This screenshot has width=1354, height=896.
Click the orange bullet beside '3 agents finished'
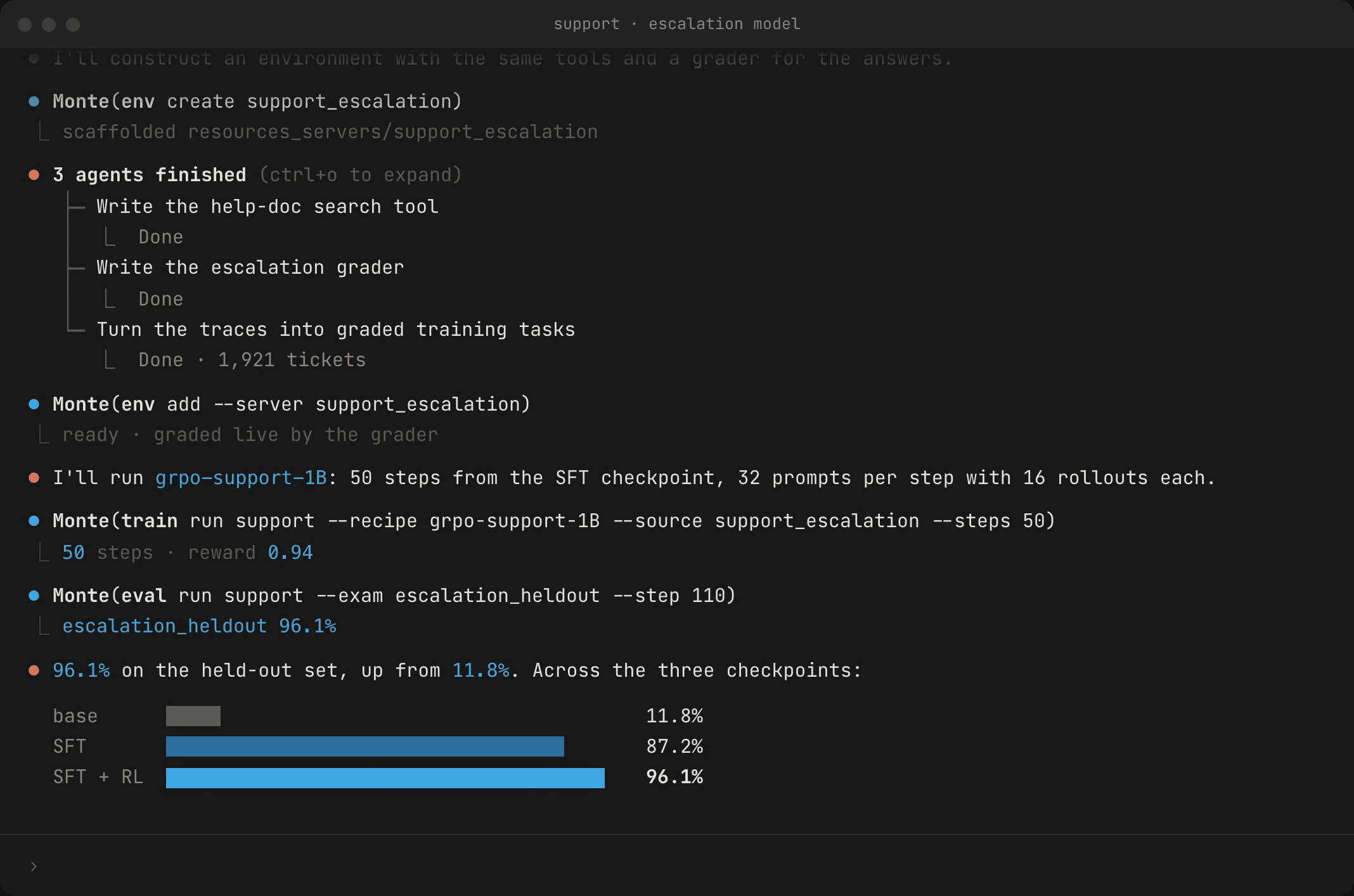[x=34, y=175]
